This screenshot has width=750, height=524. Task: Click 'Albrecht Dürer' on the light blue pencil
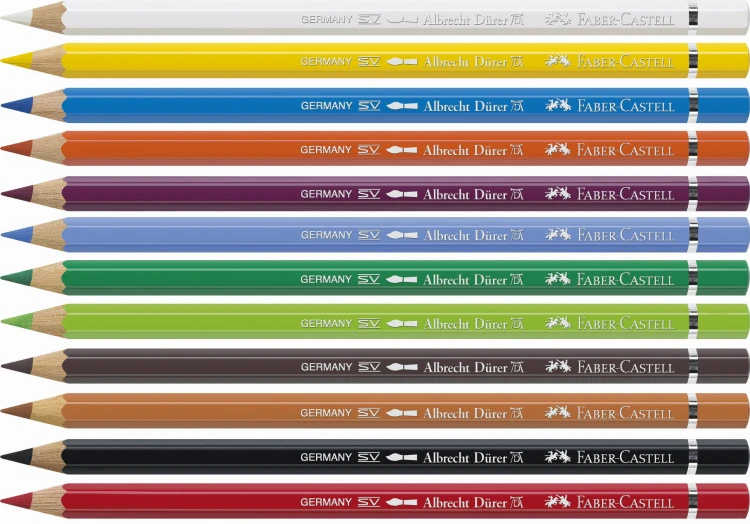465,235
